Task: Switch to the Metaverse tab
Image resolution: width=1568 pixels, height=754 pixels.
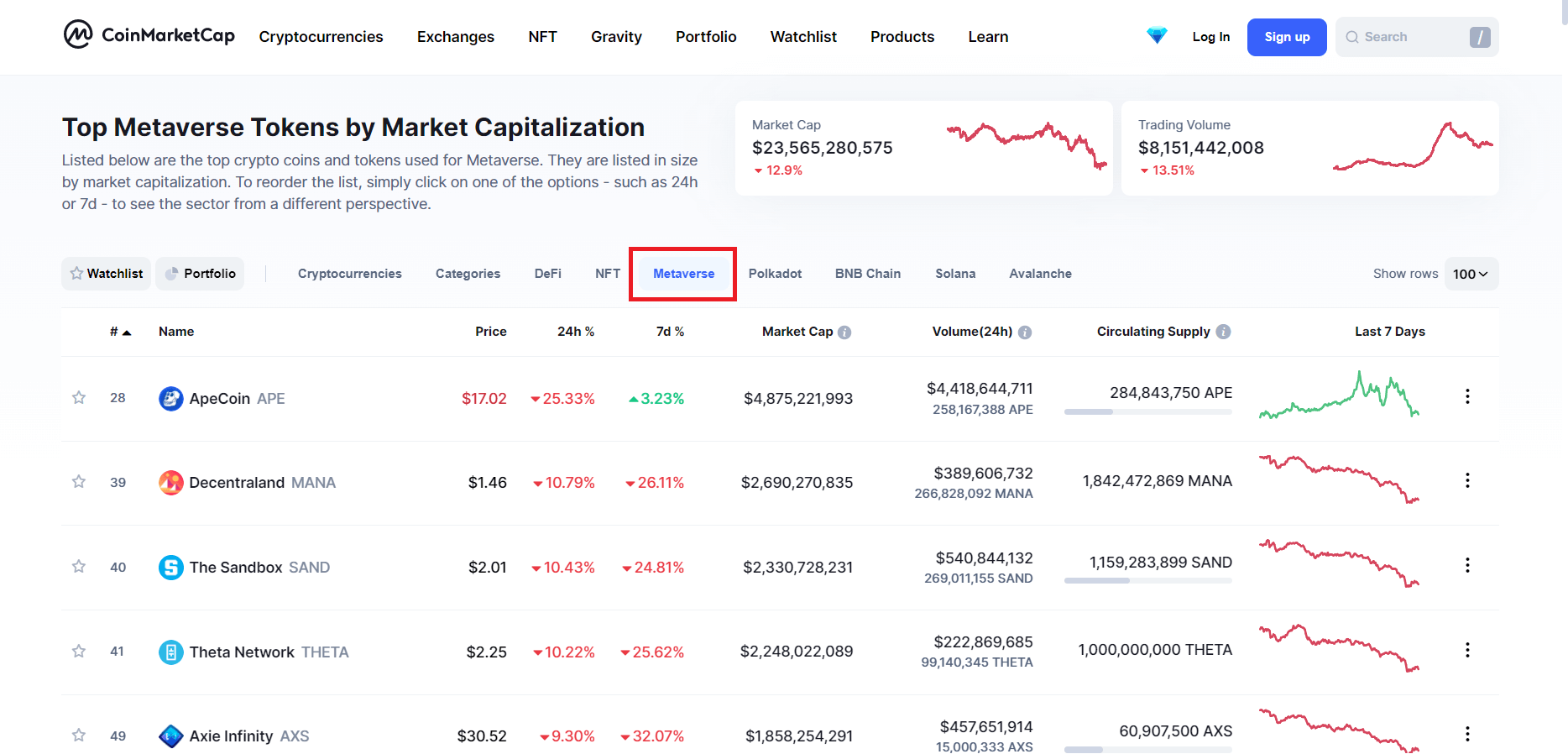Action: pos(684,274)
